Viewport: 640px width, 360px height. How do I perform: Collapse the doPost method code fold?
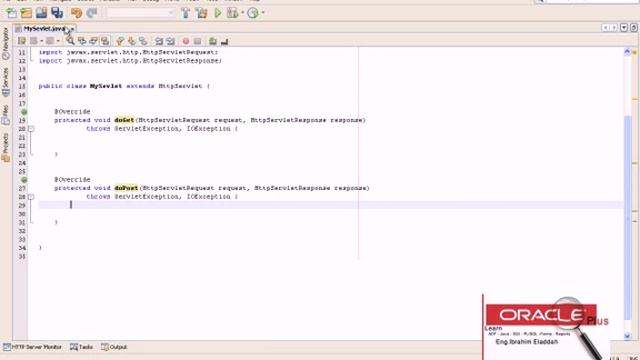[31, 197]
